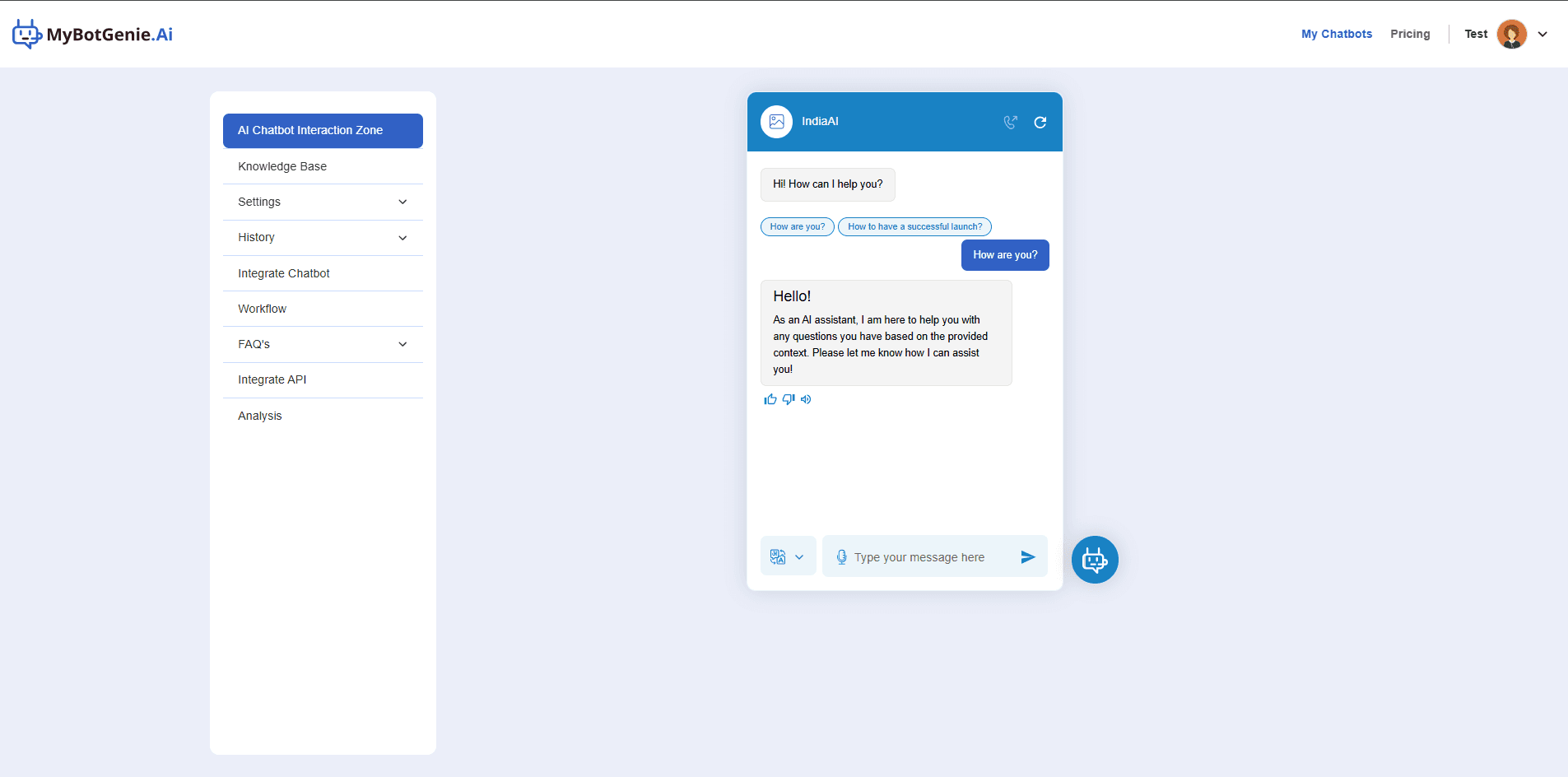Expand the Settings submenu chevron
This screenshot has height=777, width=1568.
402,202
